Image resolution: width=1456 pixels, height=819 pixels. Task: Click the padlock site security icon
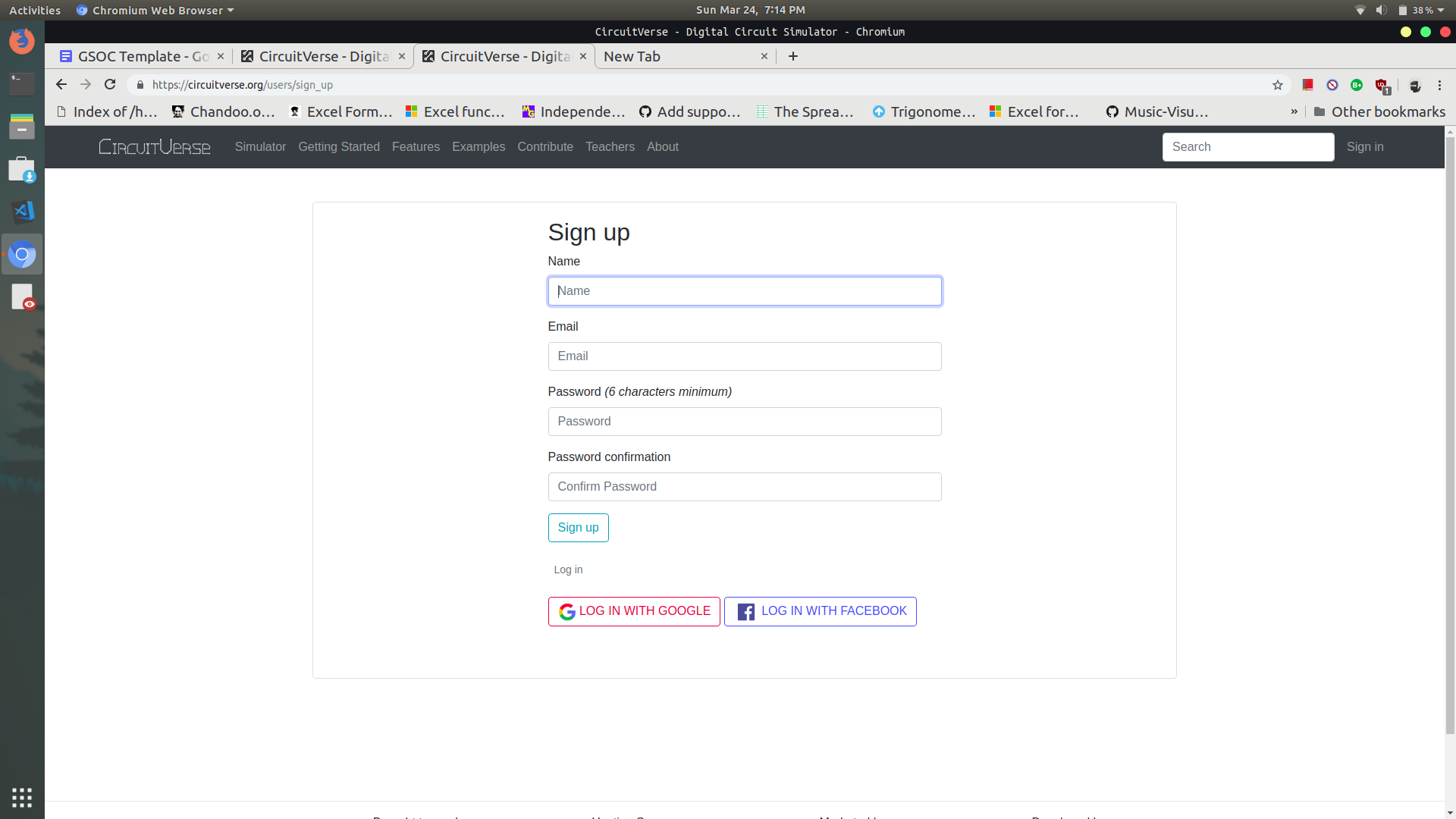tap(140, 85)
